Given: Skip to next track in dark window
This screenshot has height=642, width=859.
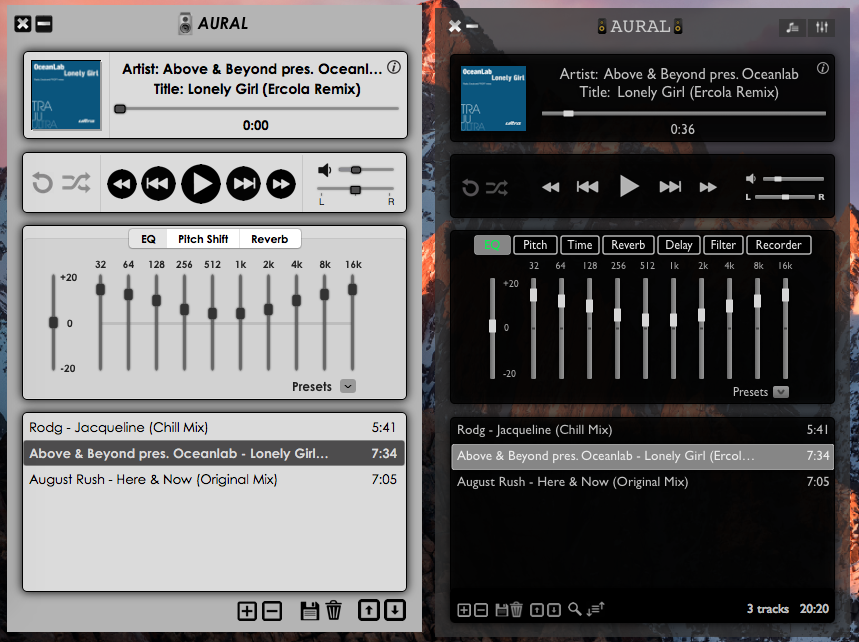Looking at the screenshot, I should pos(670,187).
